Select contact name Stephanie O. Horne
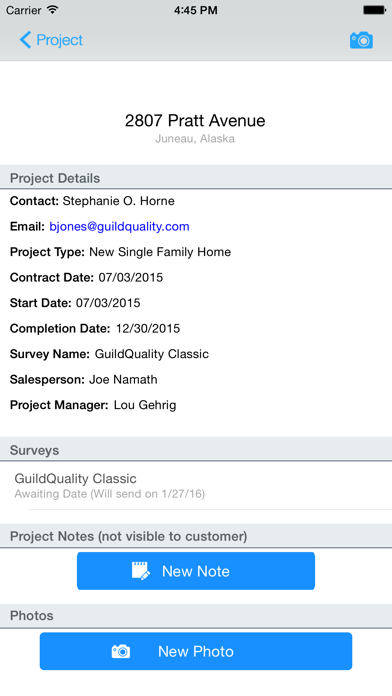 119,201
